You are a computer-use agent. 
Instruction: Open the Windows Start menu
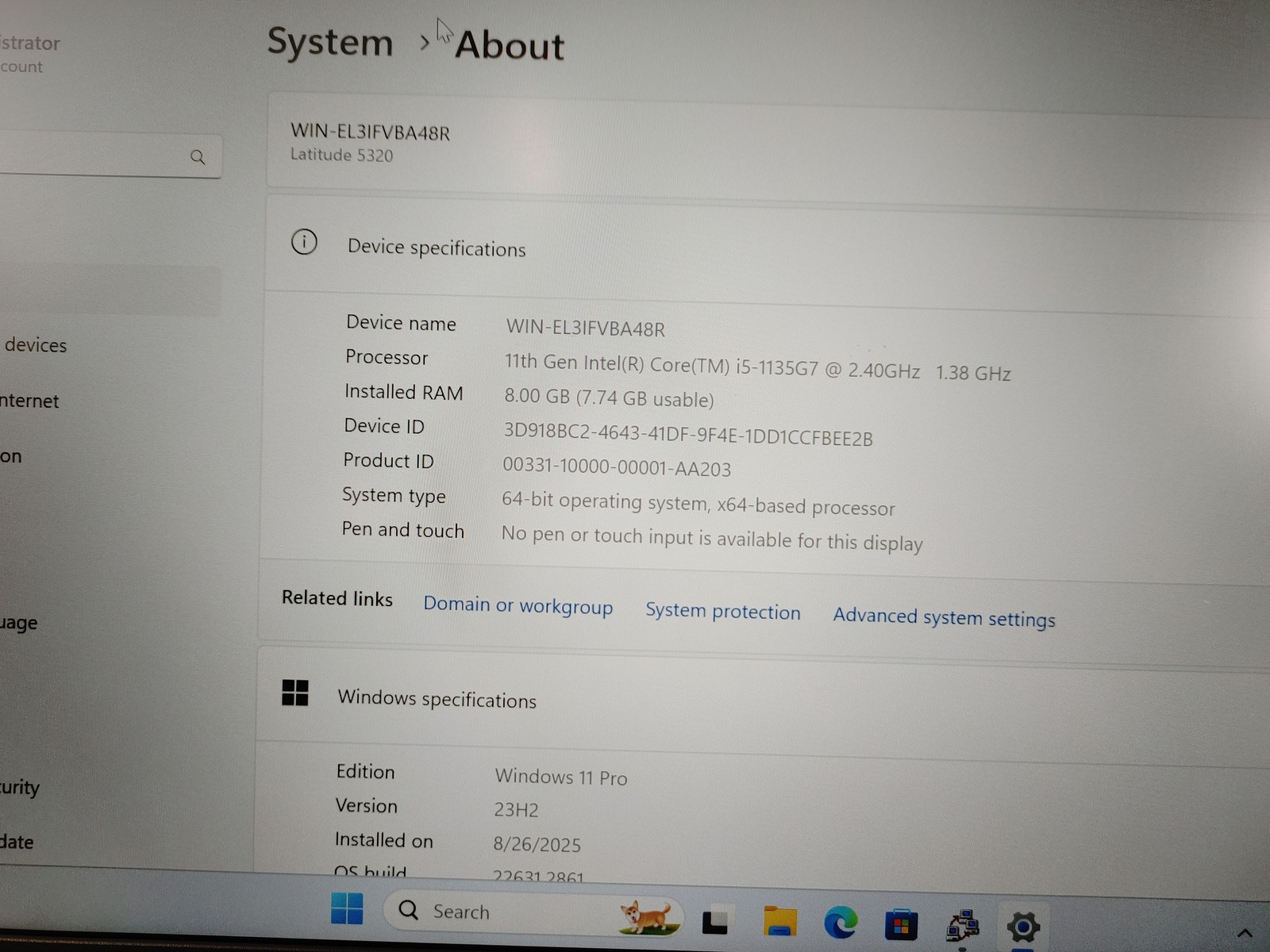click(347, 908)
